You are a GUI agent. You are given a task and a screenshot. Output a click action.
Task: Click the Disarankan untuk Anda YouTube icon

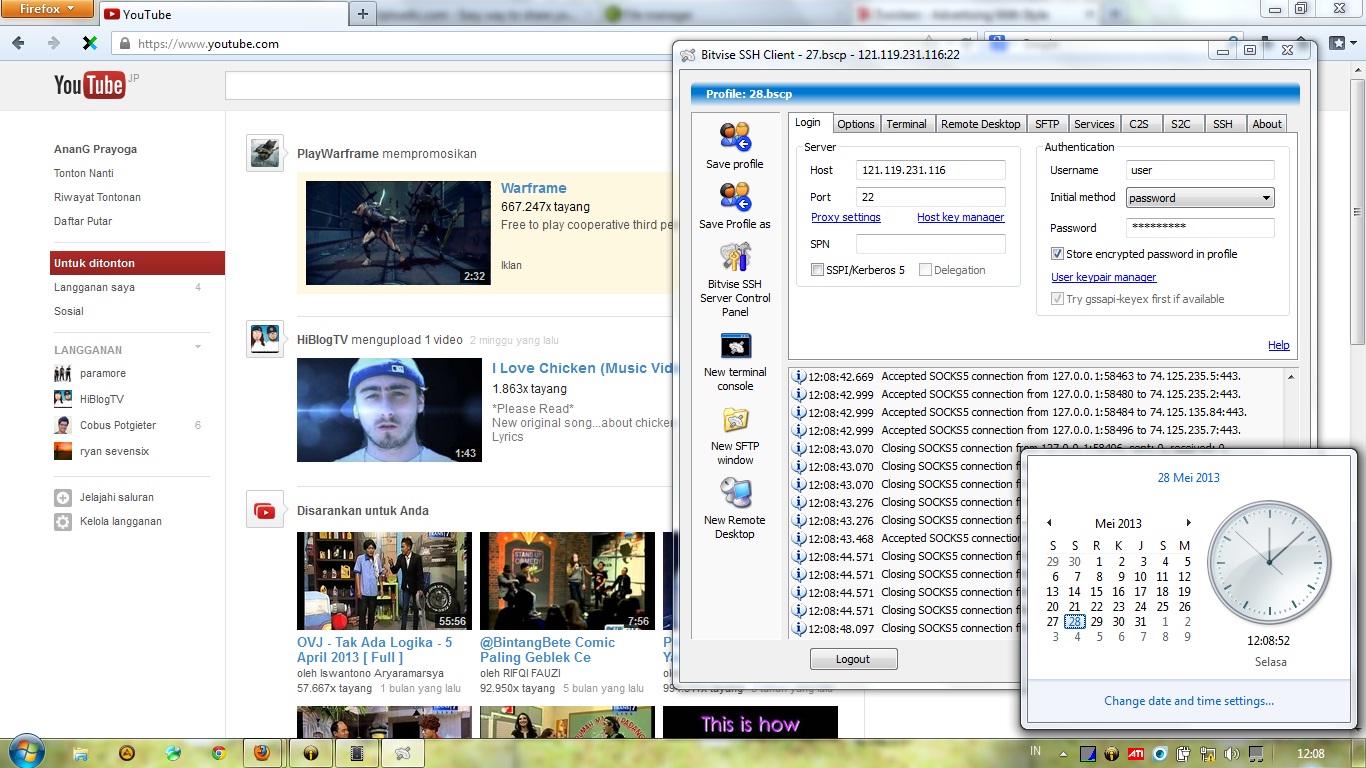pyautogui.click(x=265, y=510)
